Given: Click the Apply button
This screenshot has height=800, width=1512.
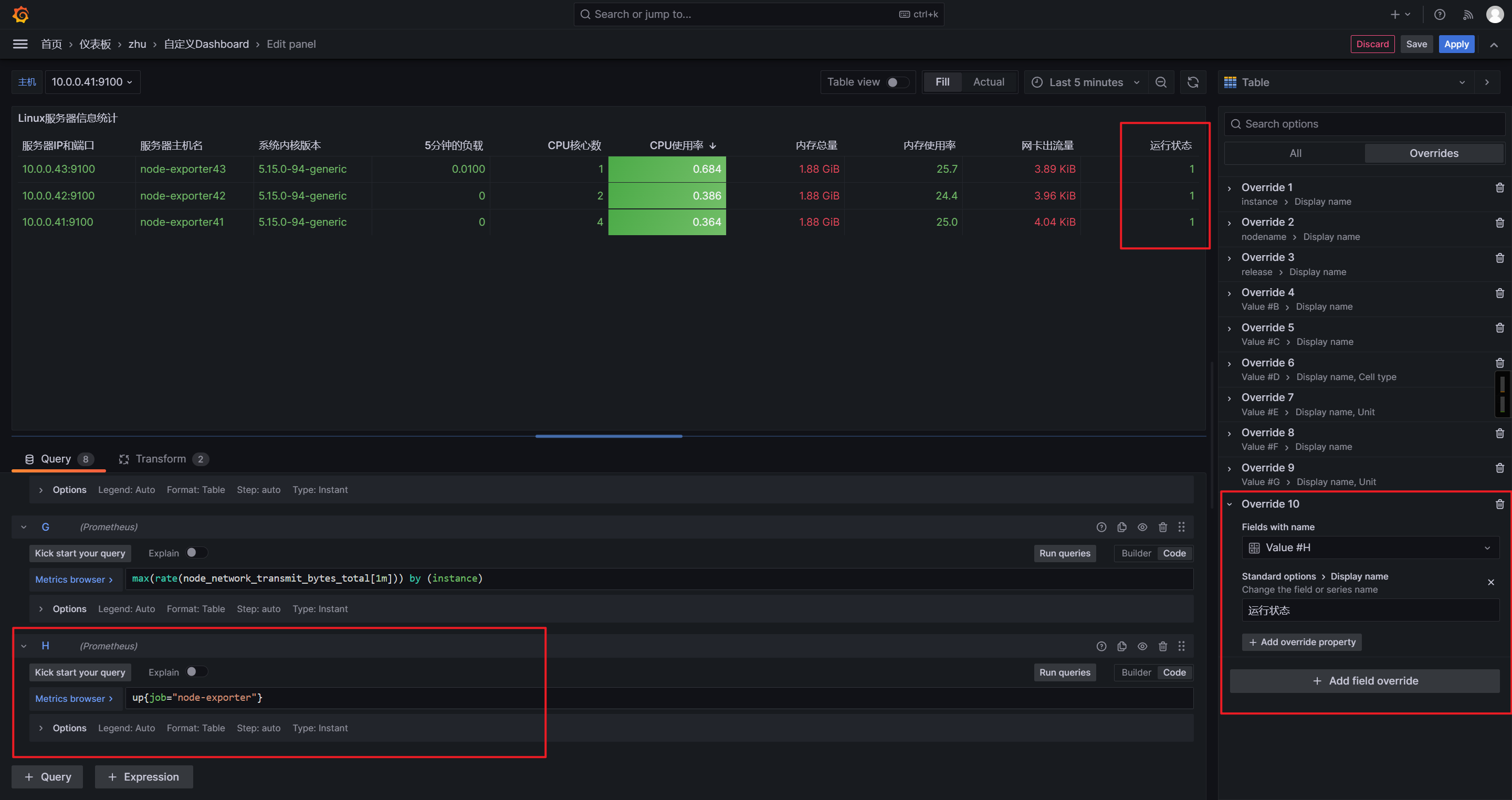Looking at the screenshot, I should coord(1456,44).
